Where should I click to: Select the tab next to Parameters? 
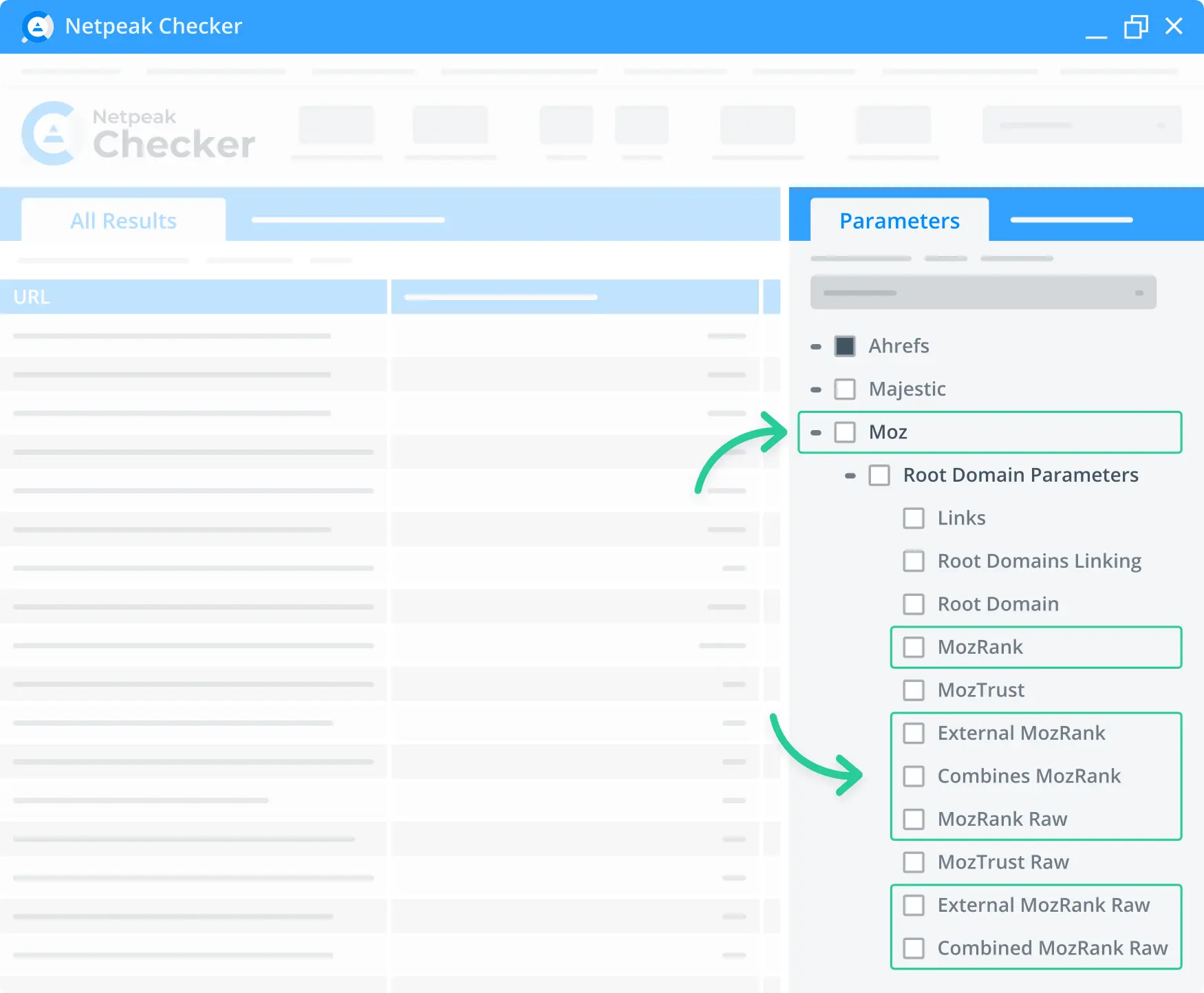coord(1071,220)
